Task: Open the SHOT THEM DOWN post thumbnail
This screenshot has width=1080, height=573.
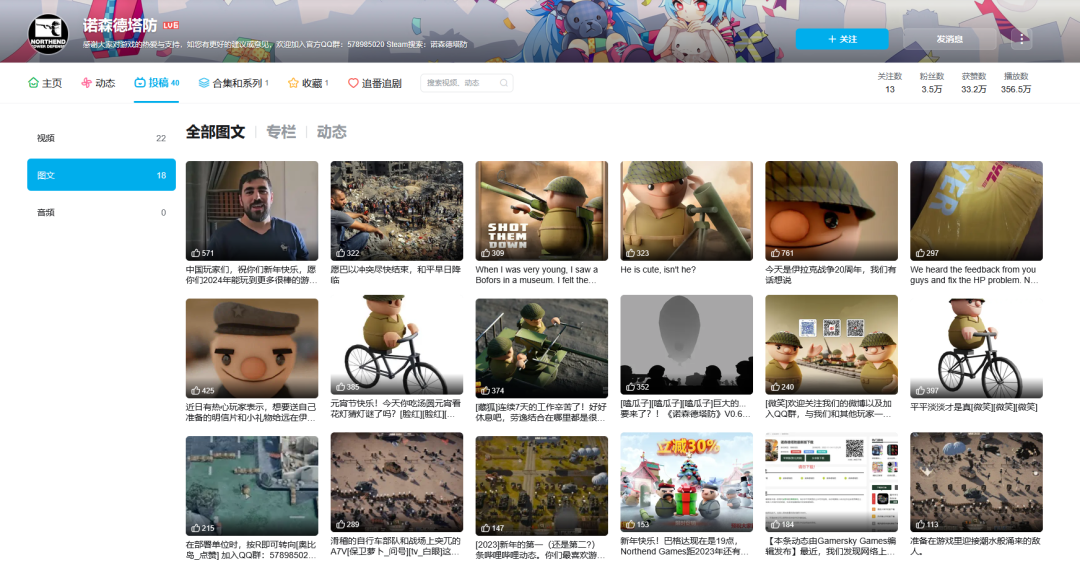Action: pyautogui.click(x=541, y=211)
